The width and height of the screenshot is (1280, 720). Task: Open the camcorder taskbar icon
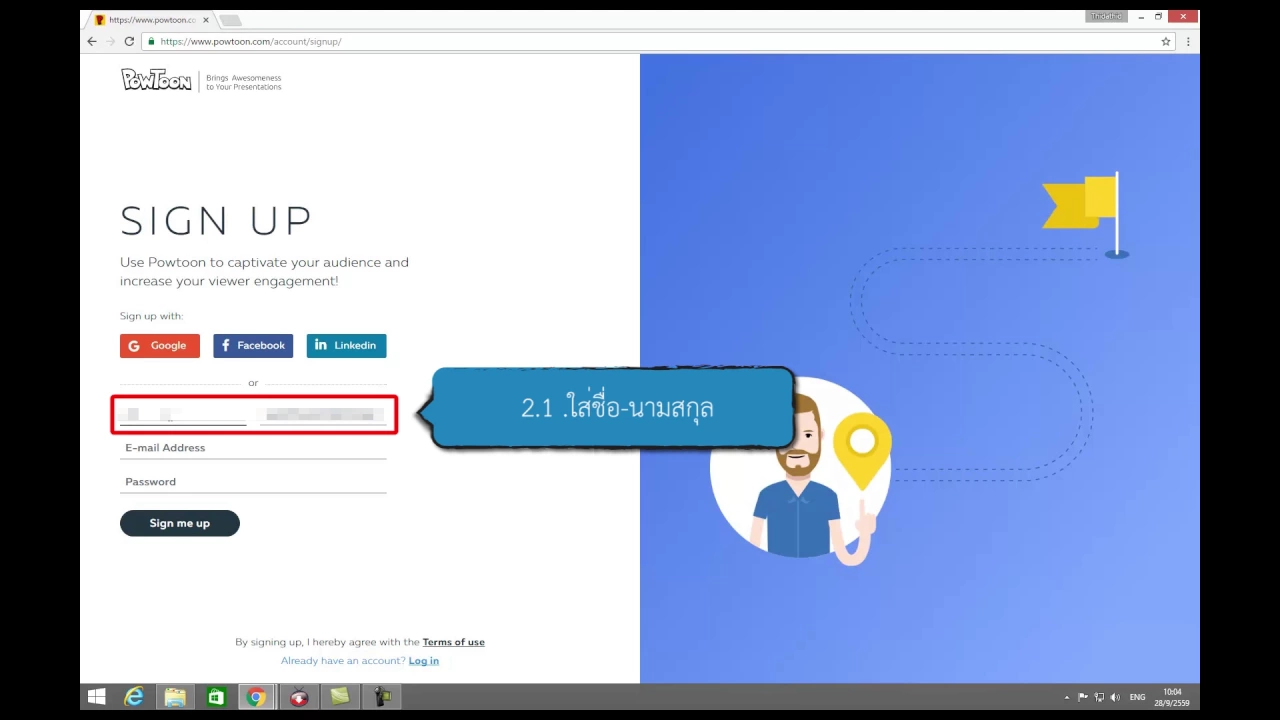(x=381, y=697)
